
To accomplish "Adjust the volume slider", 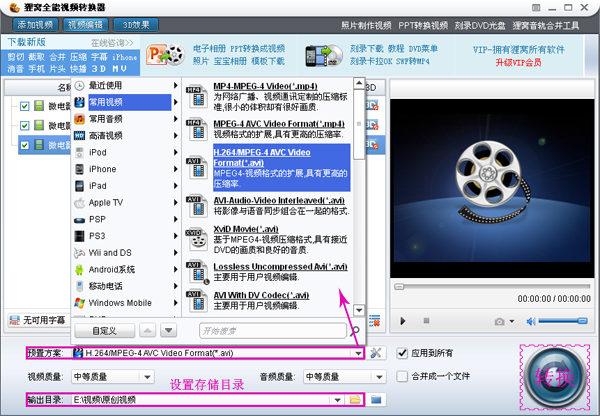I will (563, 321).
